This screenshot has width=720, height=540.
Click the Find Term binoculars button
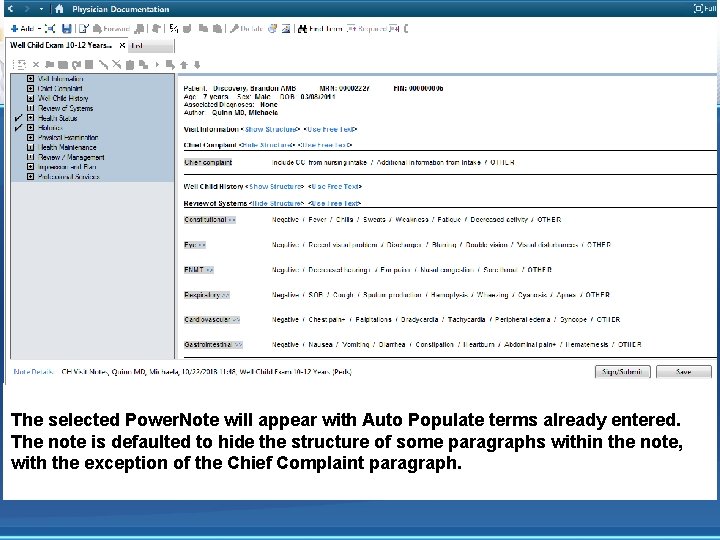320,28
